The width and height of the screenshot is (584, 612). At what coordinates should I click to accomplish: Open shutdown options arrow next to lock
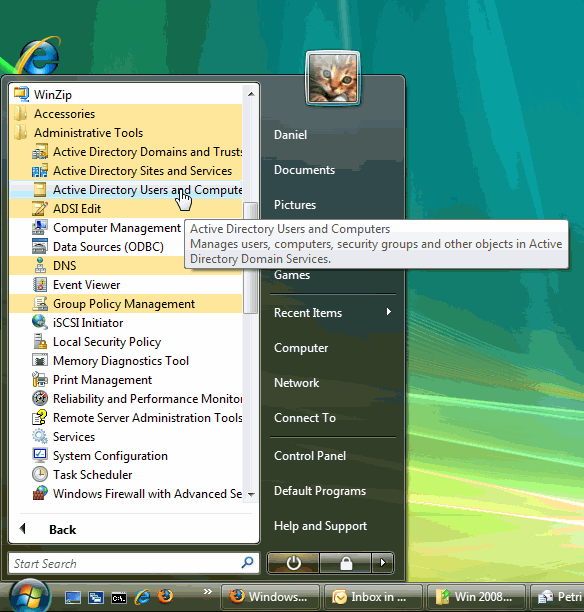[382, 563]
